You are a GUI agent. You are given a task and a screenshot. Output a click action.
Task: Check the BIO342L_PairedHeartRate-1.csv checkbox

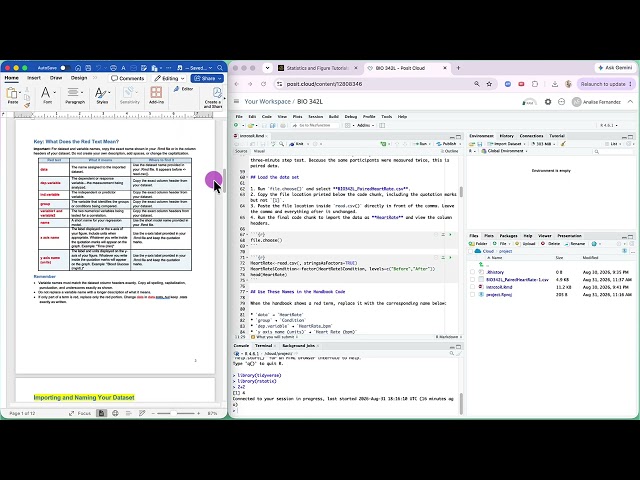[x=472, y=280]
